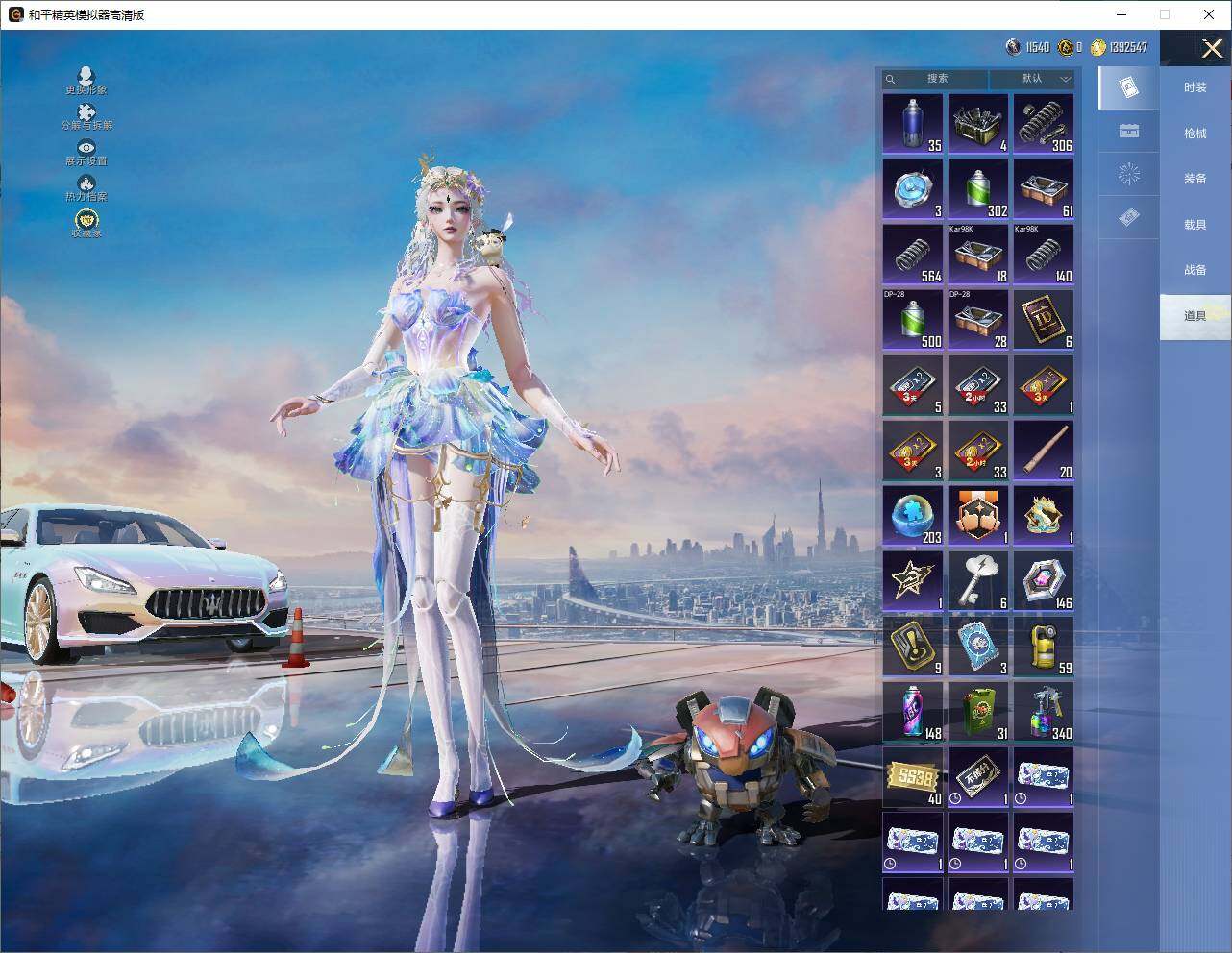
Task: Expand the 默认 sort dropdown
Action: 1032,79
